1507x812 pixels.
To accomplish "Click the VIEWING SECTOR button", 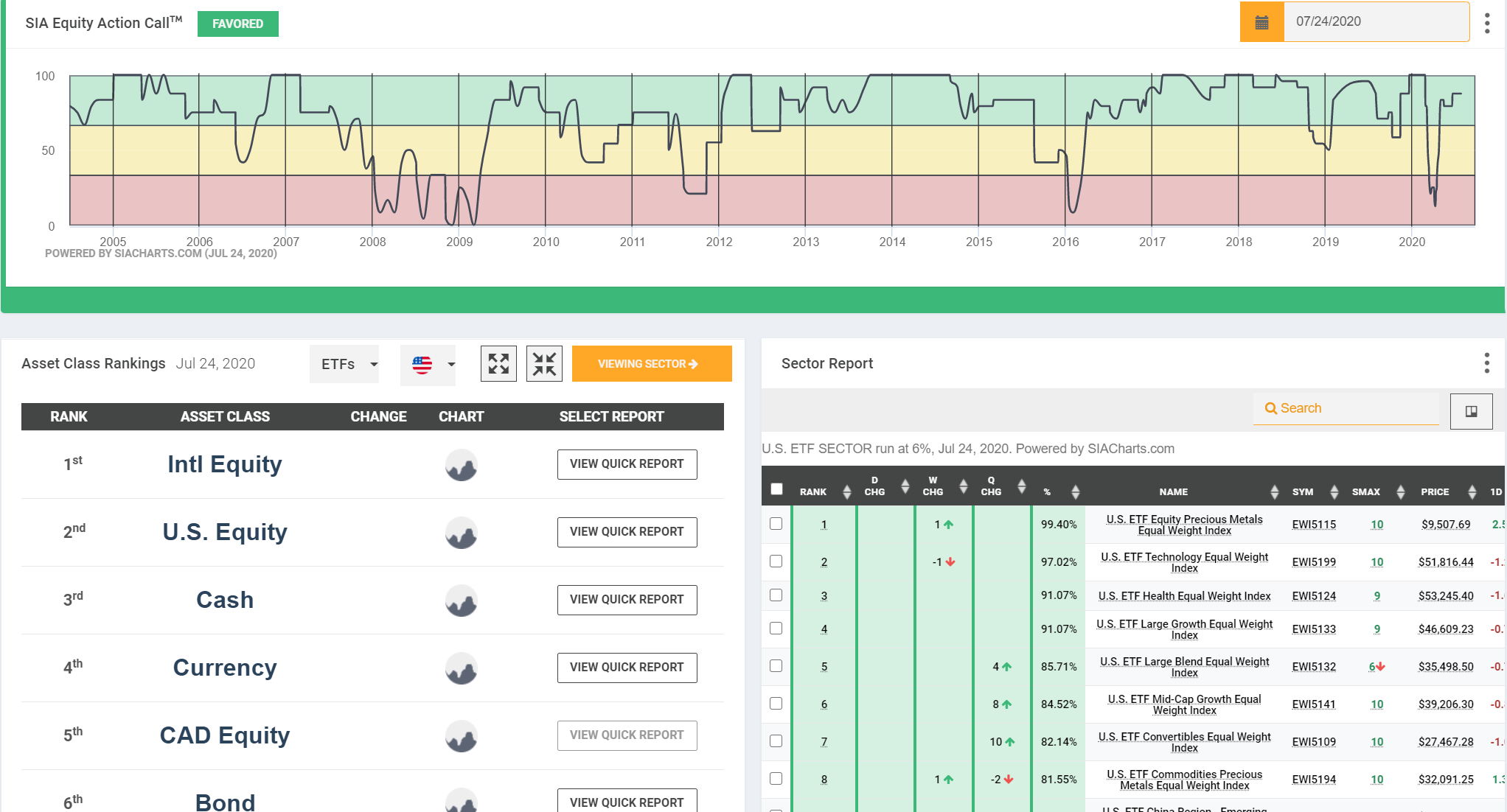I will click(652, 363).
